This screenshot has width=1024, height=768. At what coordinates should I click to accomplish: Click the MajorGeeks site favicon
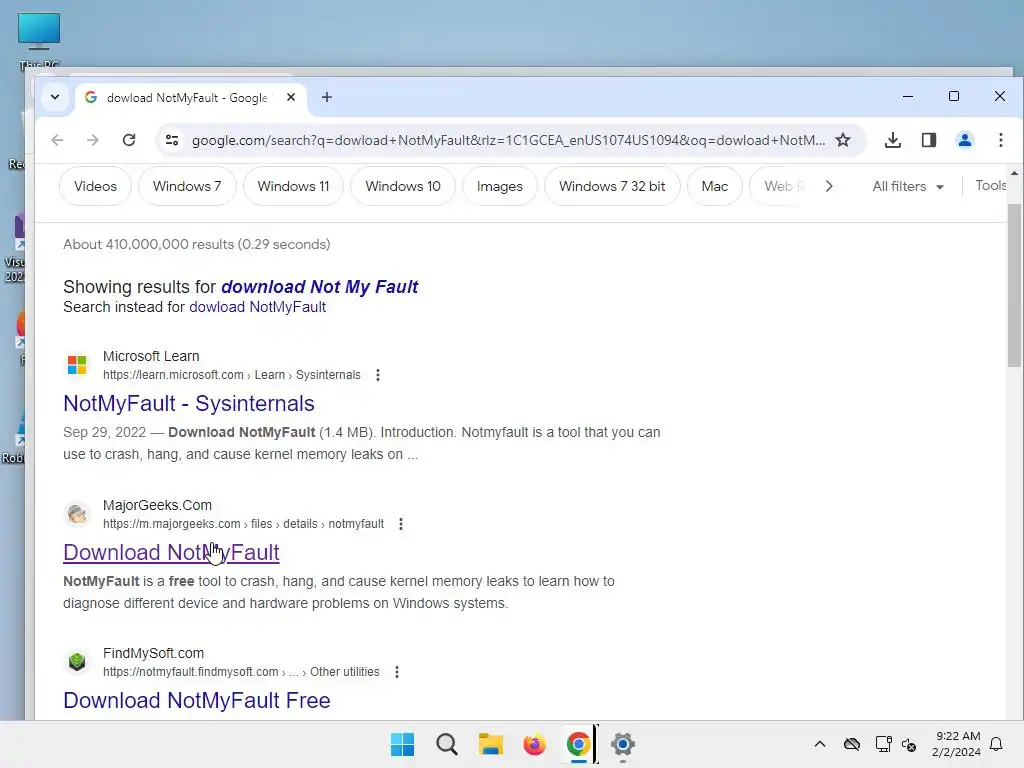click(77, 514)
